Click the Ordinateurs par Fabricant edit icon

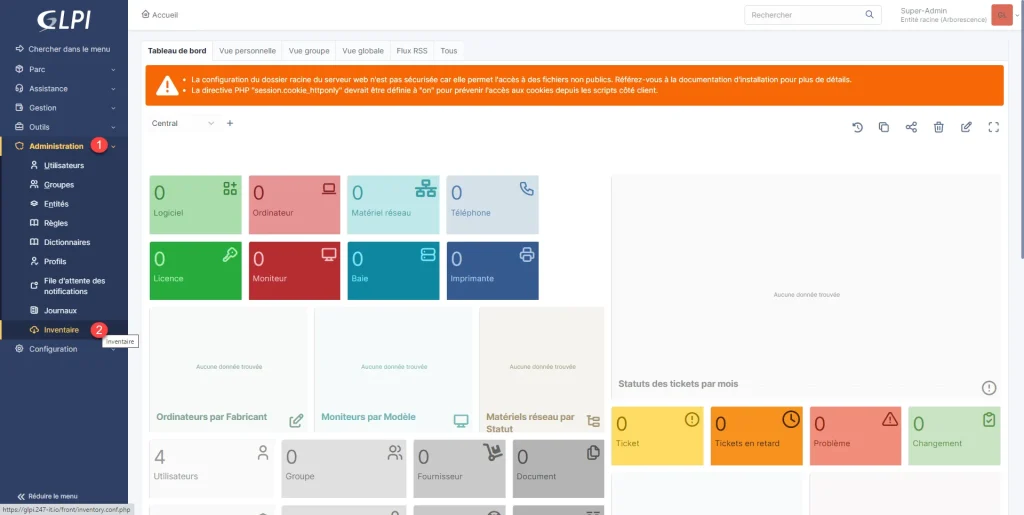[296, 420]
